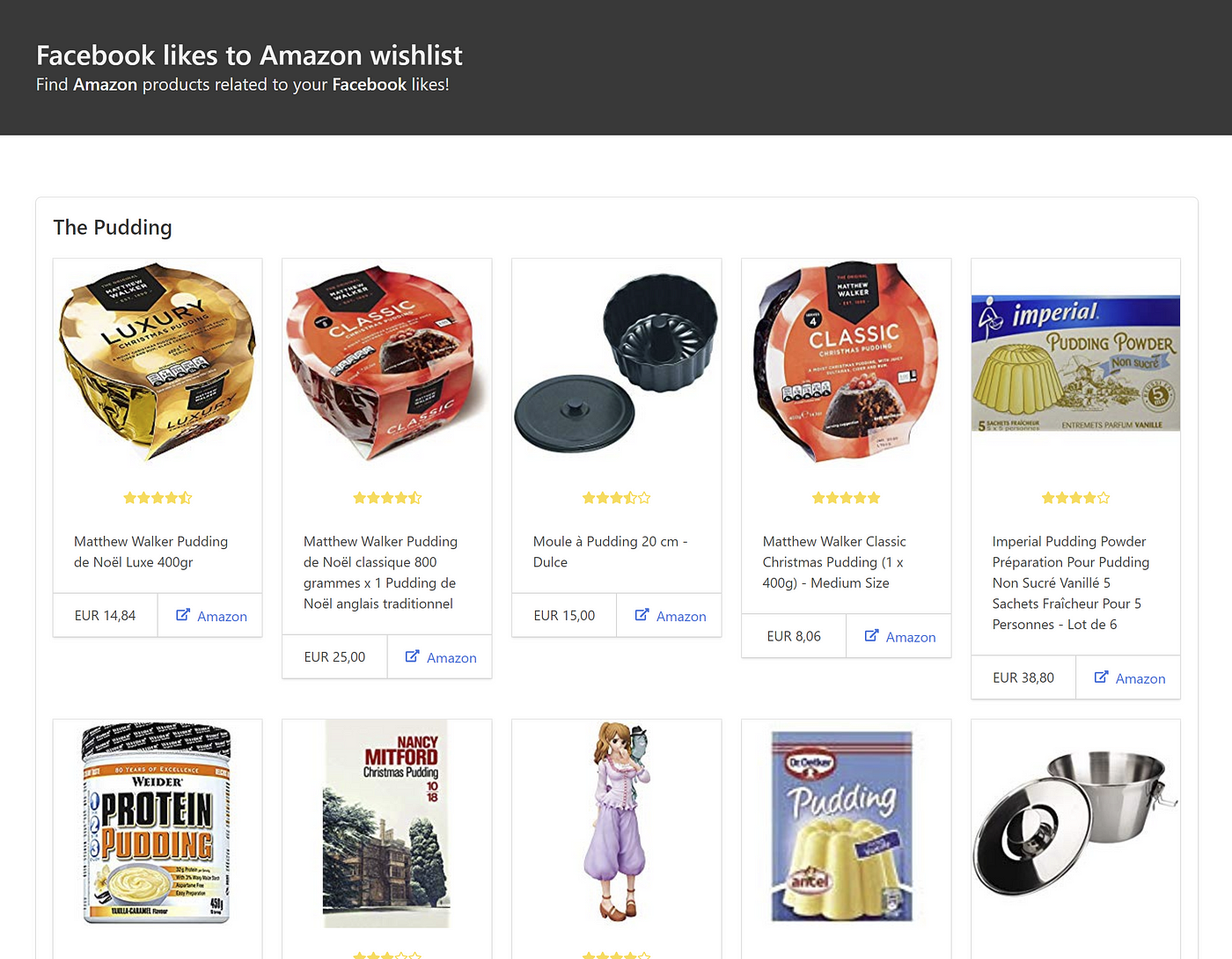1232x959 pixels.
Task: Open the Amazon link for Imperial Pudding Powder
Action: (x=1129, y=678)
